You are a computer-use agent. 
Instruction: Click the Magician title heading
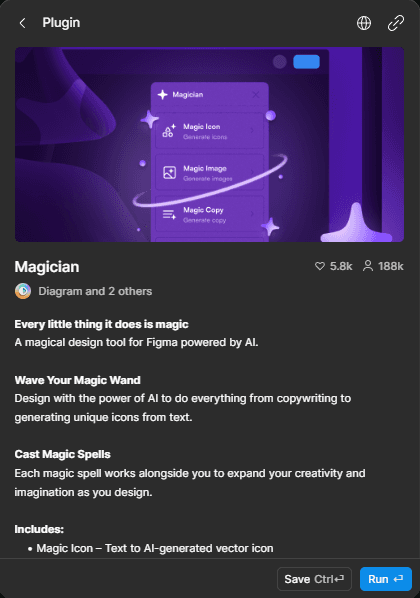click(x=47, y=267)
